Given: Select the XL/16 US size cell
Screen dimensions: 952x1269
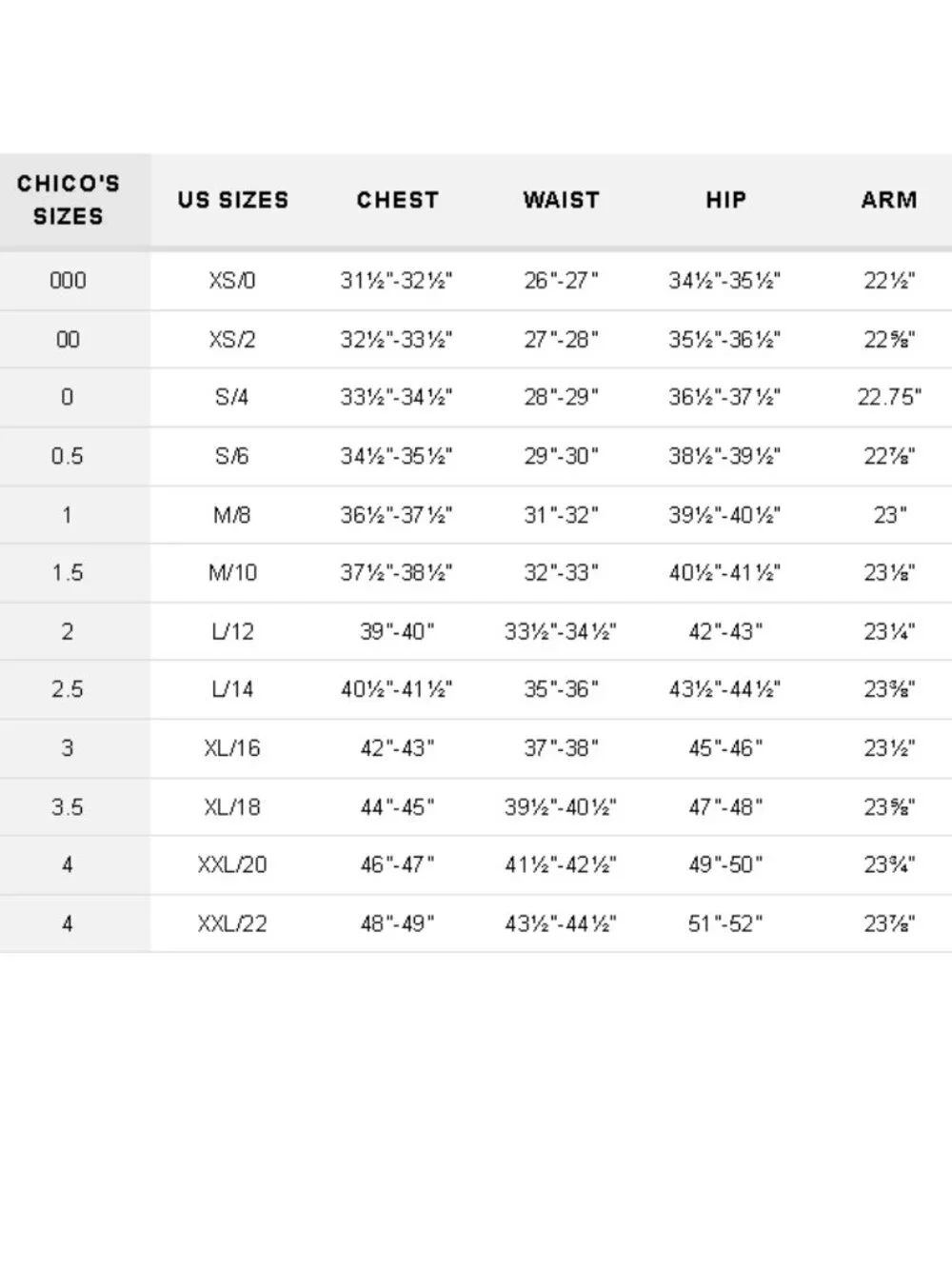Looking at the screenshot, I should point(232,748).
